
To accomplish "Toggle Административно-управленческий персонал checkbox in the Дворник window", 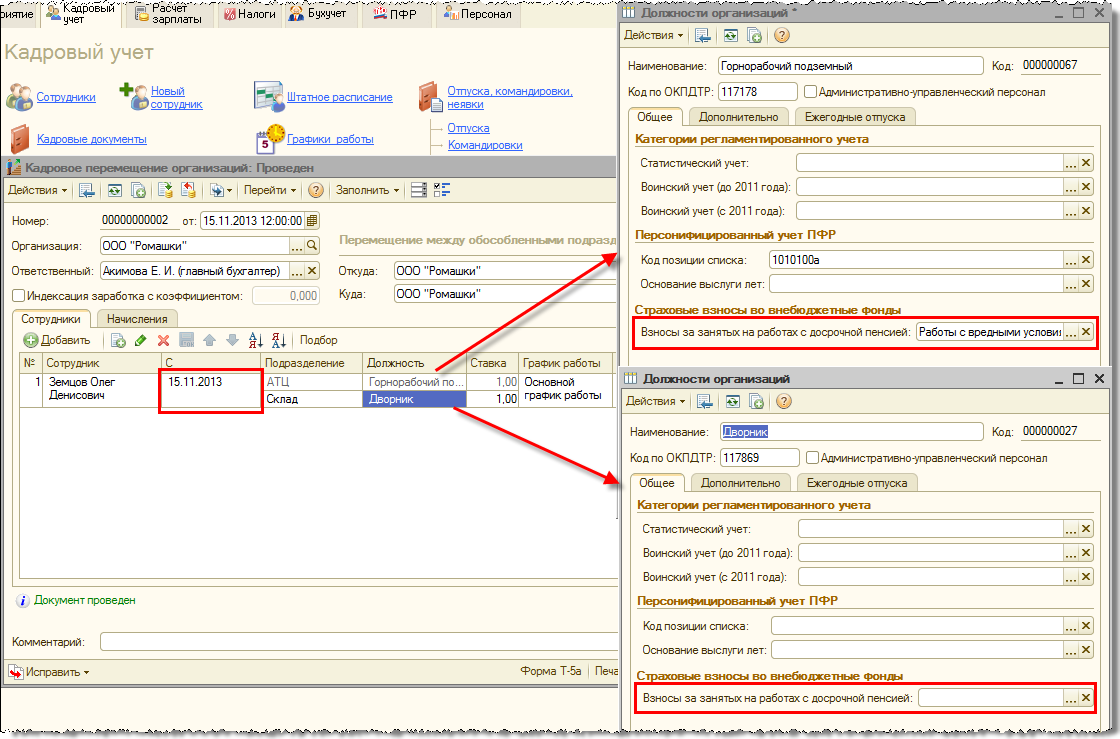I will [x=812, y=458].
